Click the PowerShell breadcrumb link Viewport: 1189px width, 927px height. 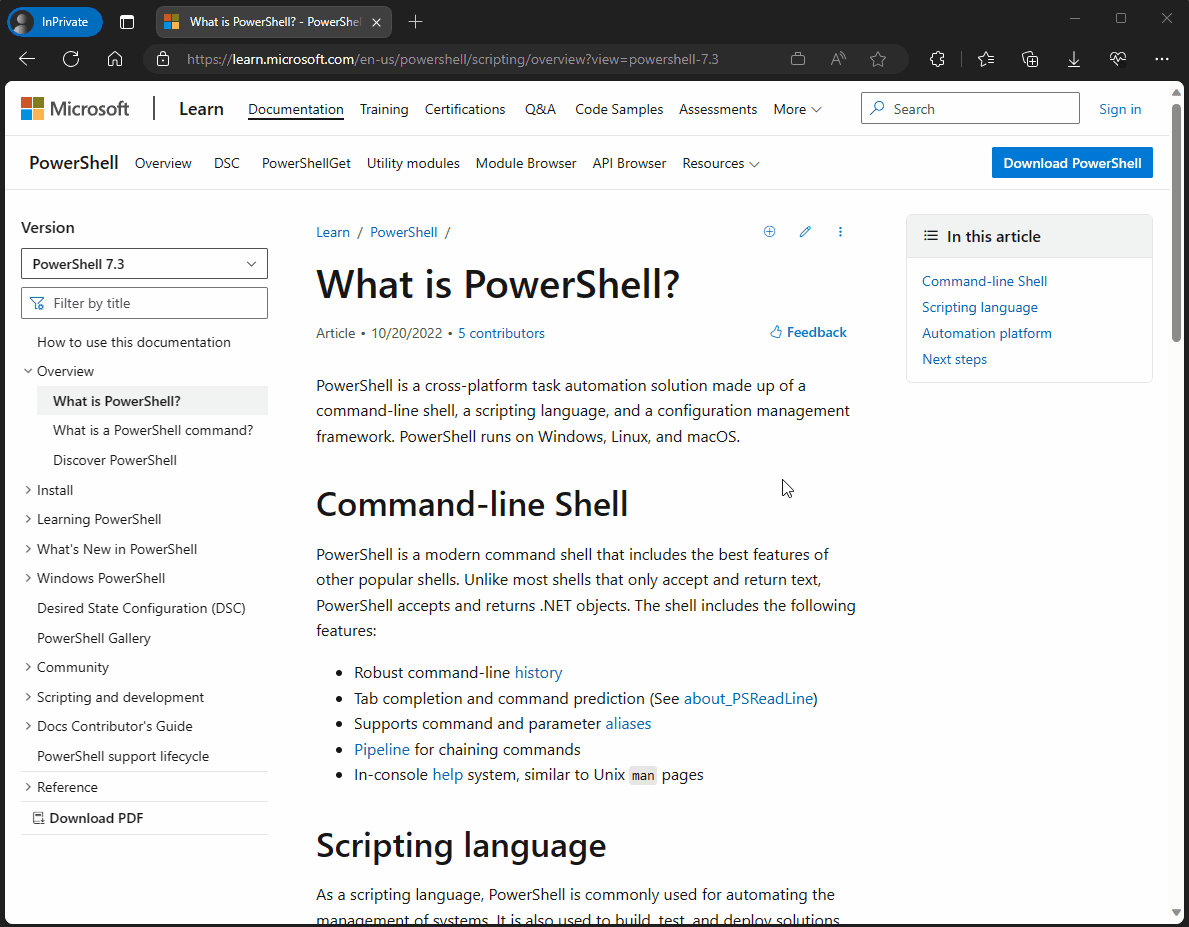pyautogui.click(x=403, y=232)
